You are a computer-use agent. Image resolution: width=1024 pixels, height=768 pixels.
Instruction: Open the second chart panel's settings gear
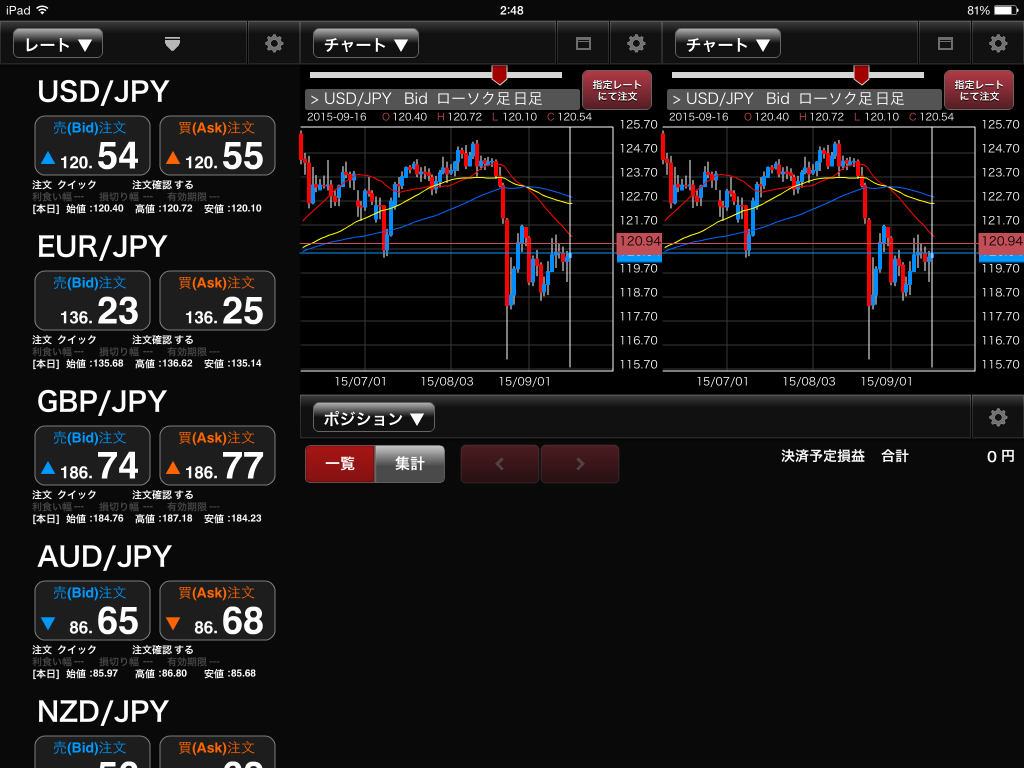(998, 44)
